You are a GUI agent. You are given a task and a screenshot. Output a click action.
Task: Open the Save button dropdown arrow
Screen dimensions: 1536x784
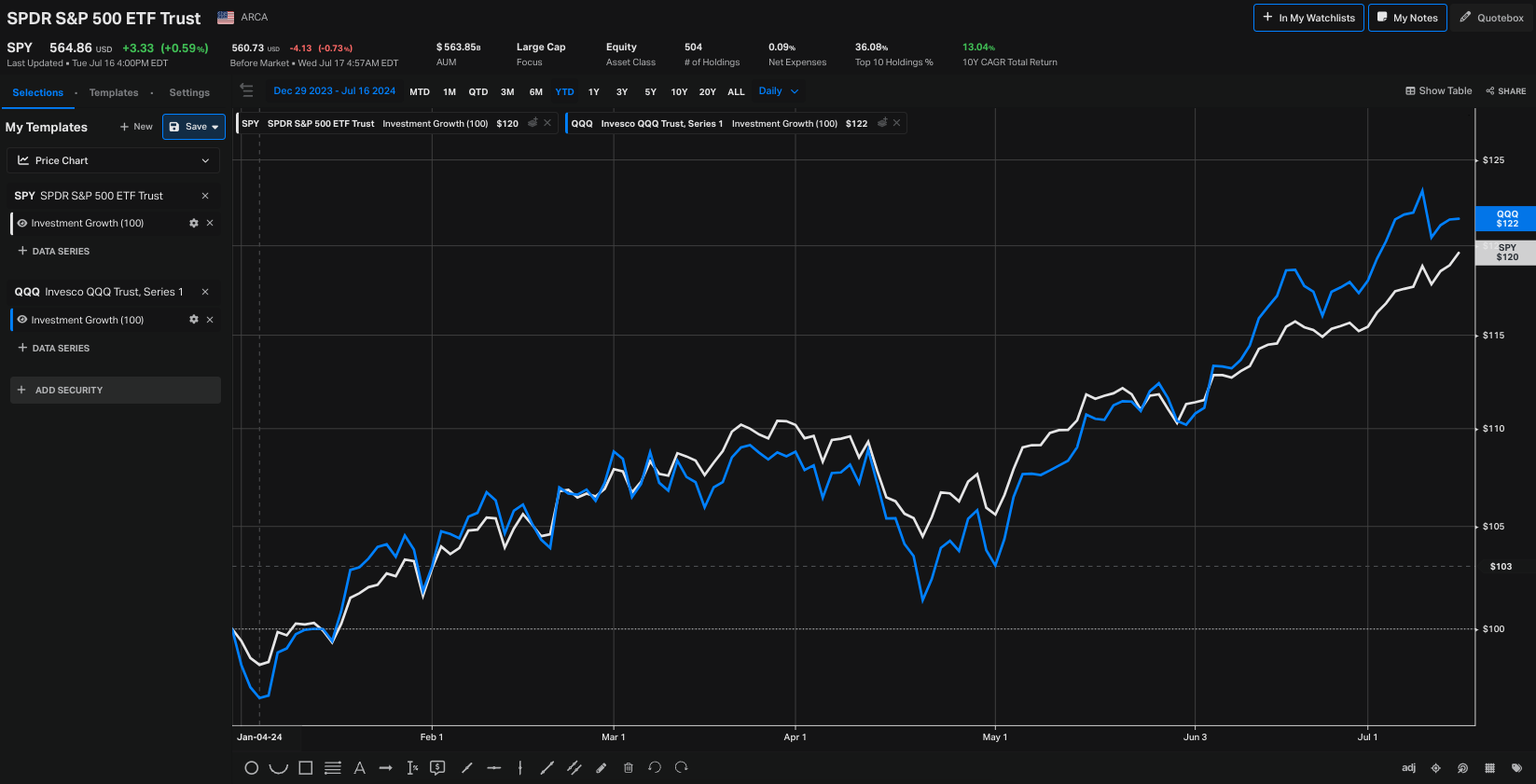point(215,127)
